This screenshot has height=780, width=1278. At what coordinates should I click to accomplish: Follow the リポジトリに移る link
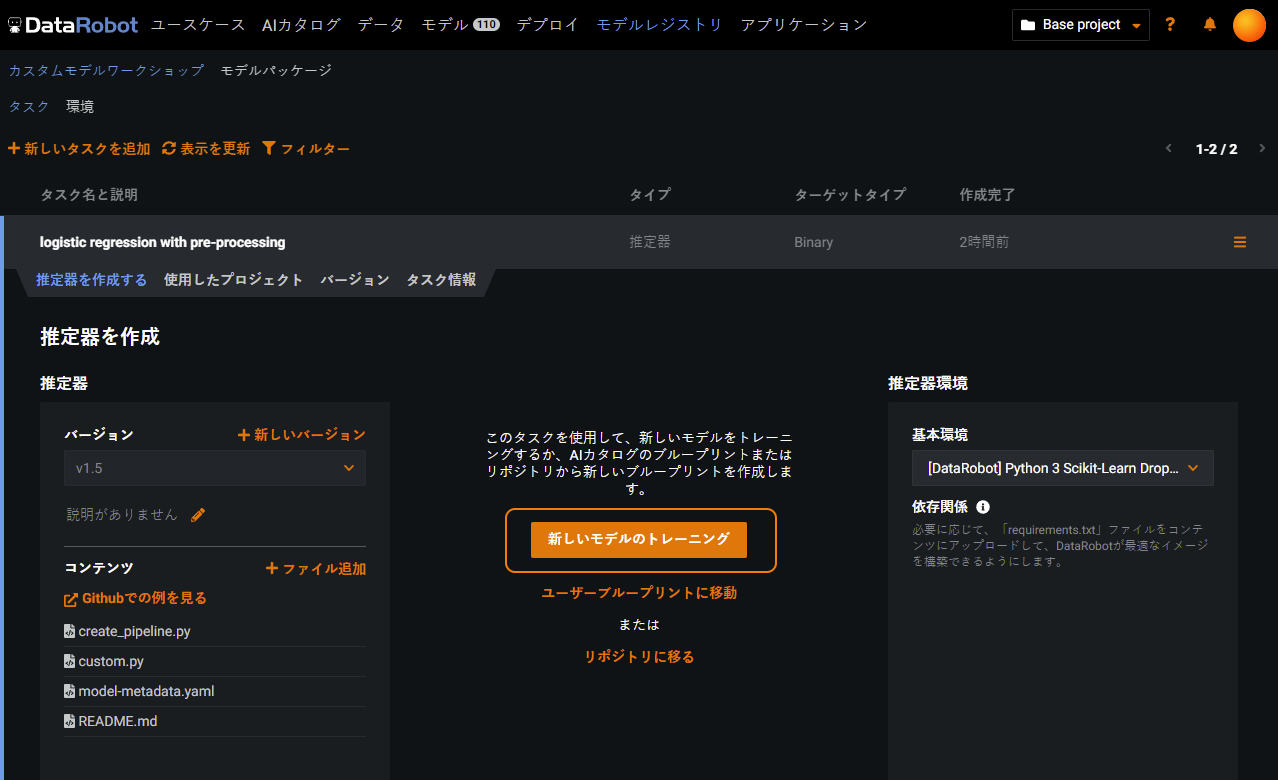pos(639,657)
